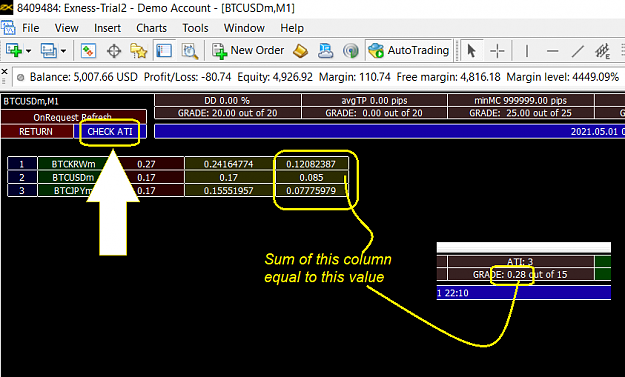Open the Help menu
This screenshot has width=625, height=377.
point(292,28)
